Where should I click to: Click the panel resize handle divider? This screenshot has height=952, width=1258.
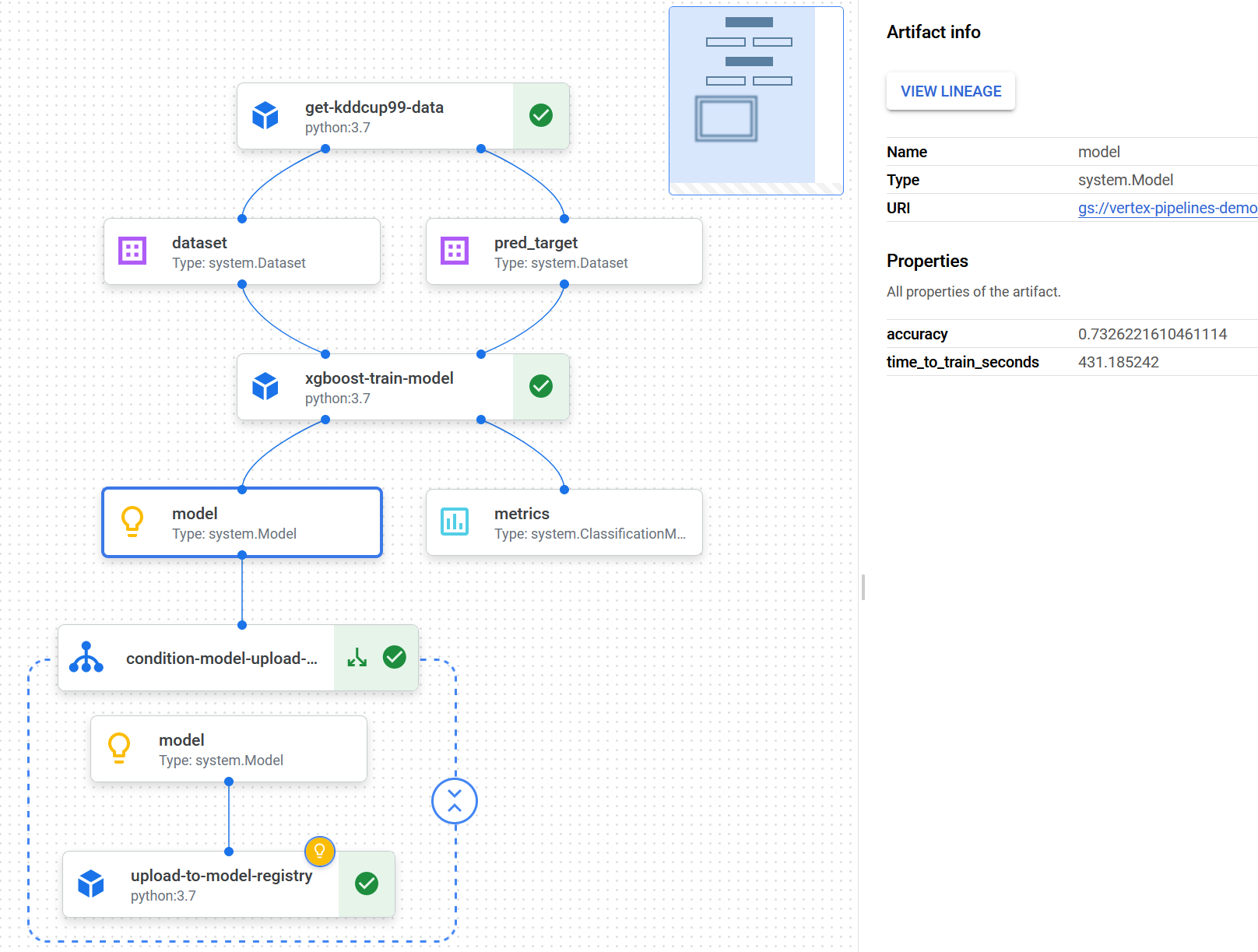(863, 587)
